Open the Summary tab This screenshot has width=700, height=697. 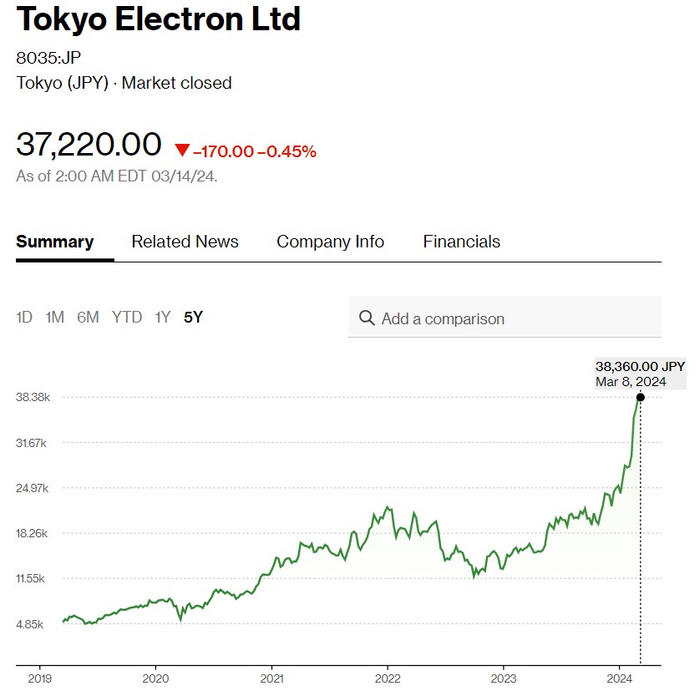coord(55,241)
